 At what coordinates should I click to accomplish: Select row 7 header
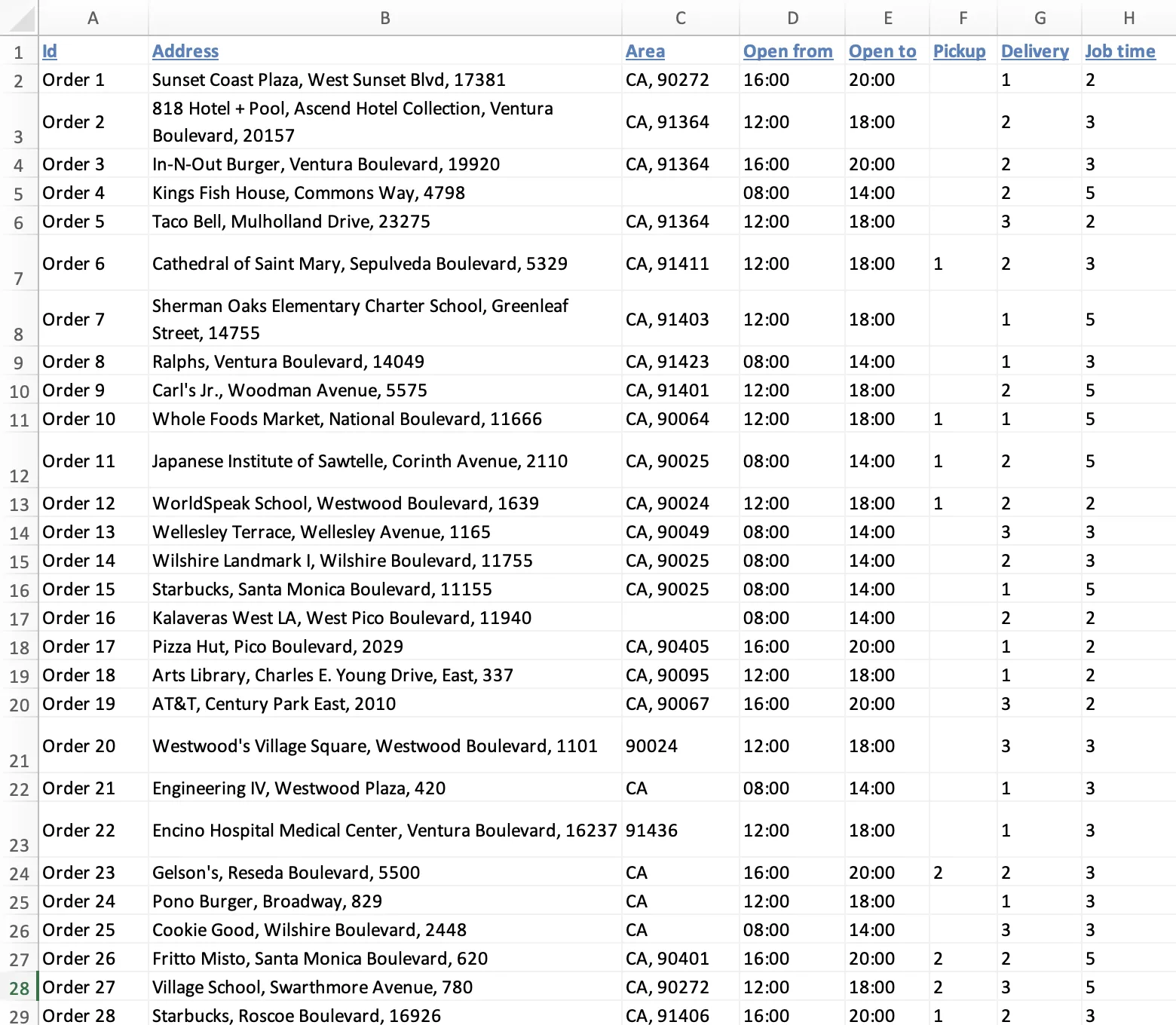[x=19, y=263]
